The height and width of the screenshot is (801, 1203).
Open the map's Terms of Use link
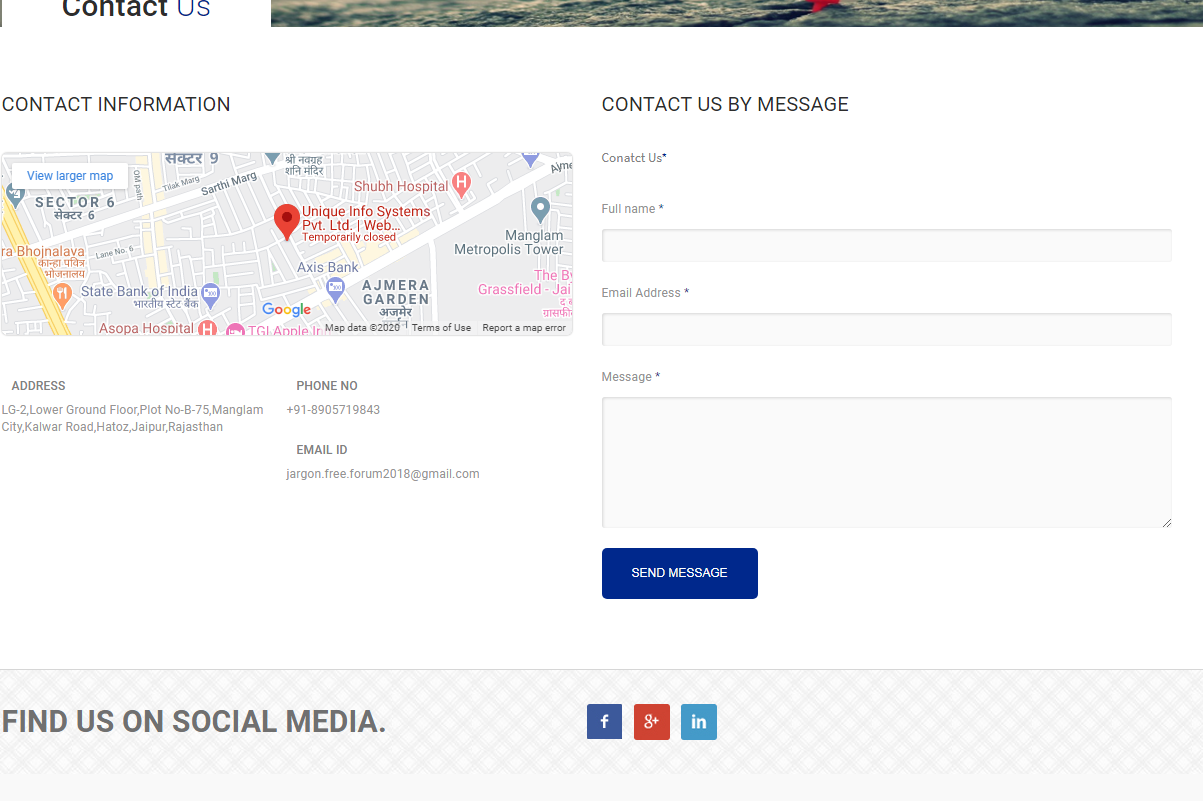tap(441, 328)
